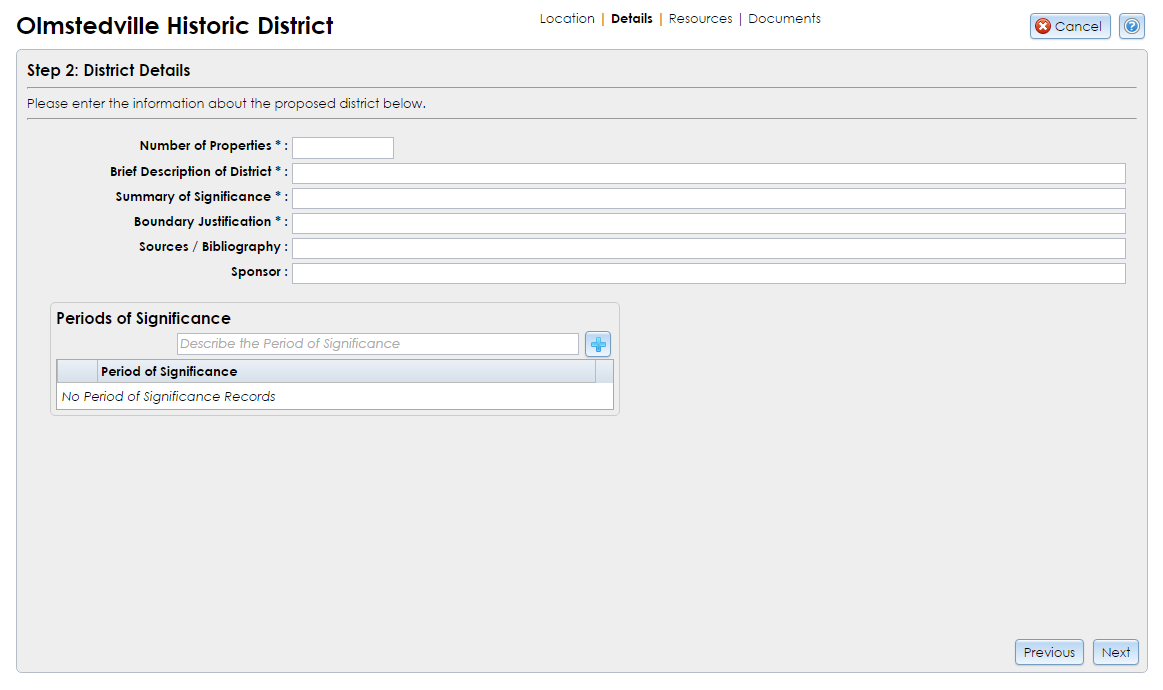
Task: Cancel the district details form
Action: [1069, 26]
